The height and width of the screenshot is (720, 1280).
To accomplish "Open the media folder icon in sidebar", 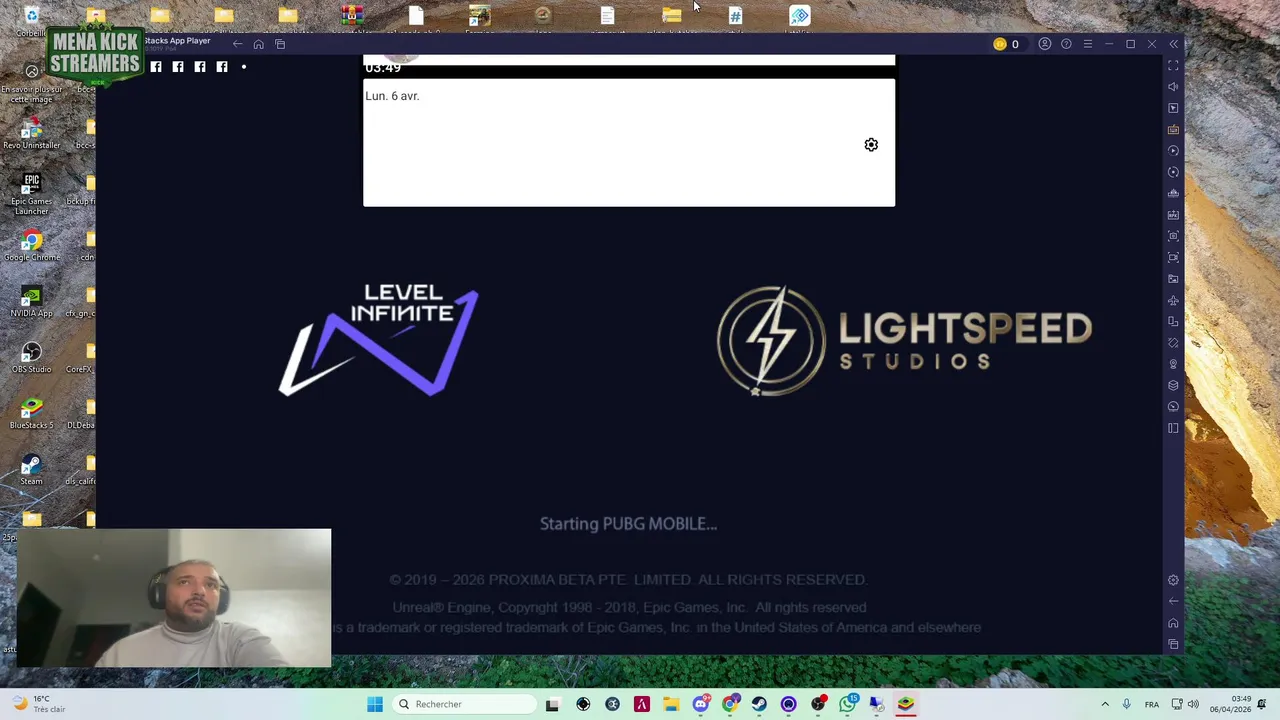I will point(1173,279).
